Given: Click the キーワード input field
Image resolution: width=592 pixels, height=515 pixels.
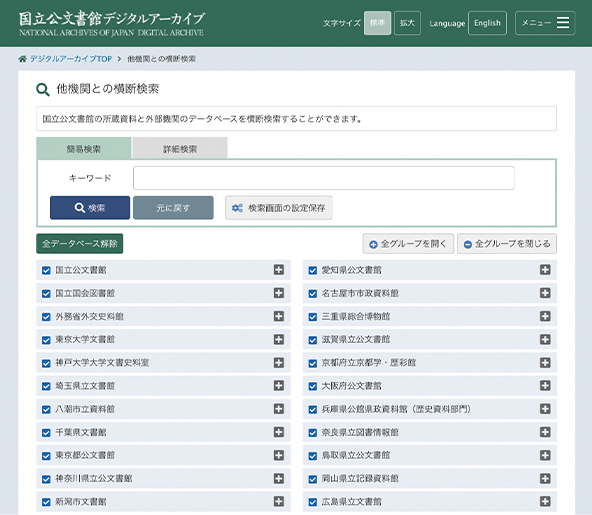Looking at the screenshot, I should [x=324, y=178].
